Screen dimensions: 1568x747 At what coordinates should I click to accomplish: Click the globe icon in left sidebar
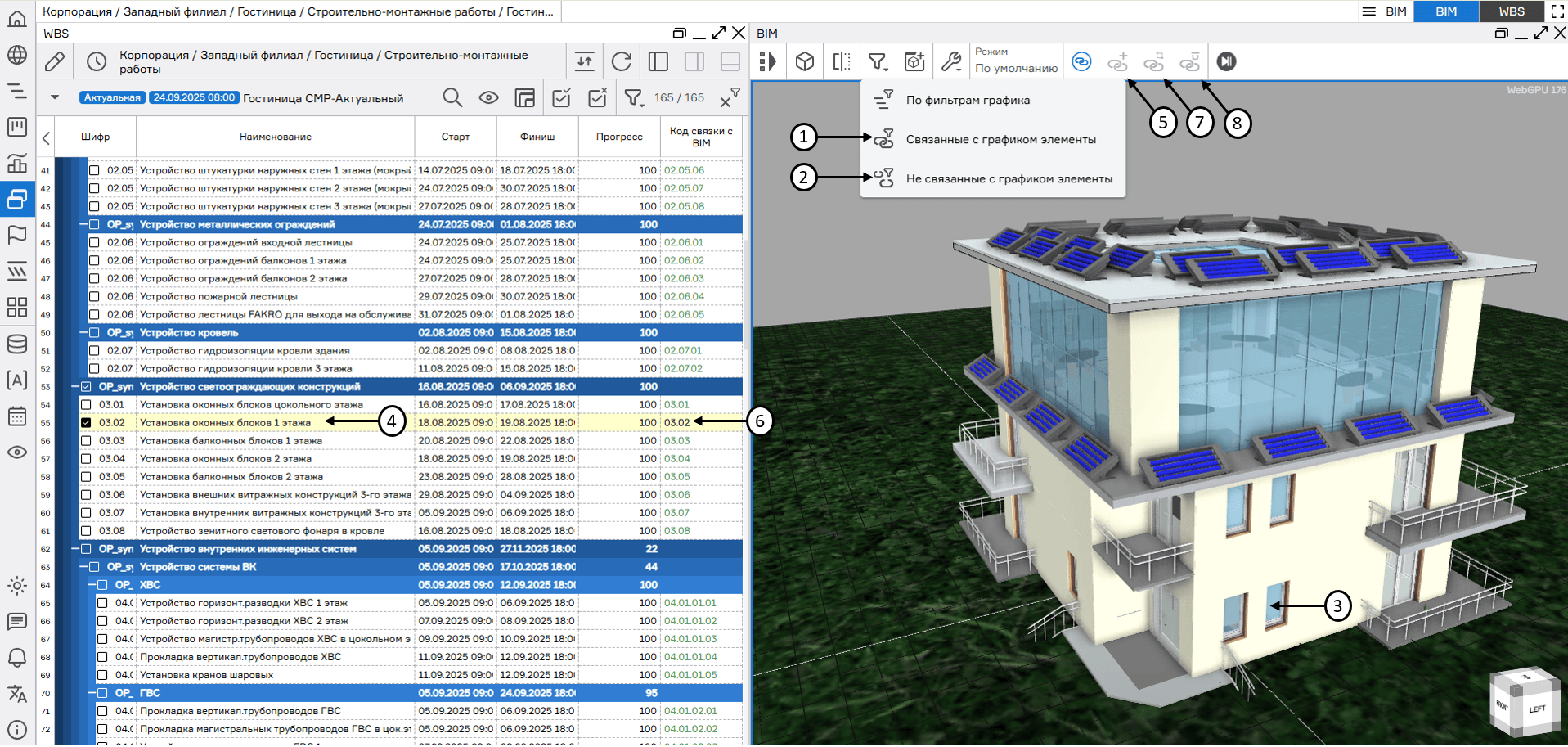pyautogui.click(x=17, y=56)
